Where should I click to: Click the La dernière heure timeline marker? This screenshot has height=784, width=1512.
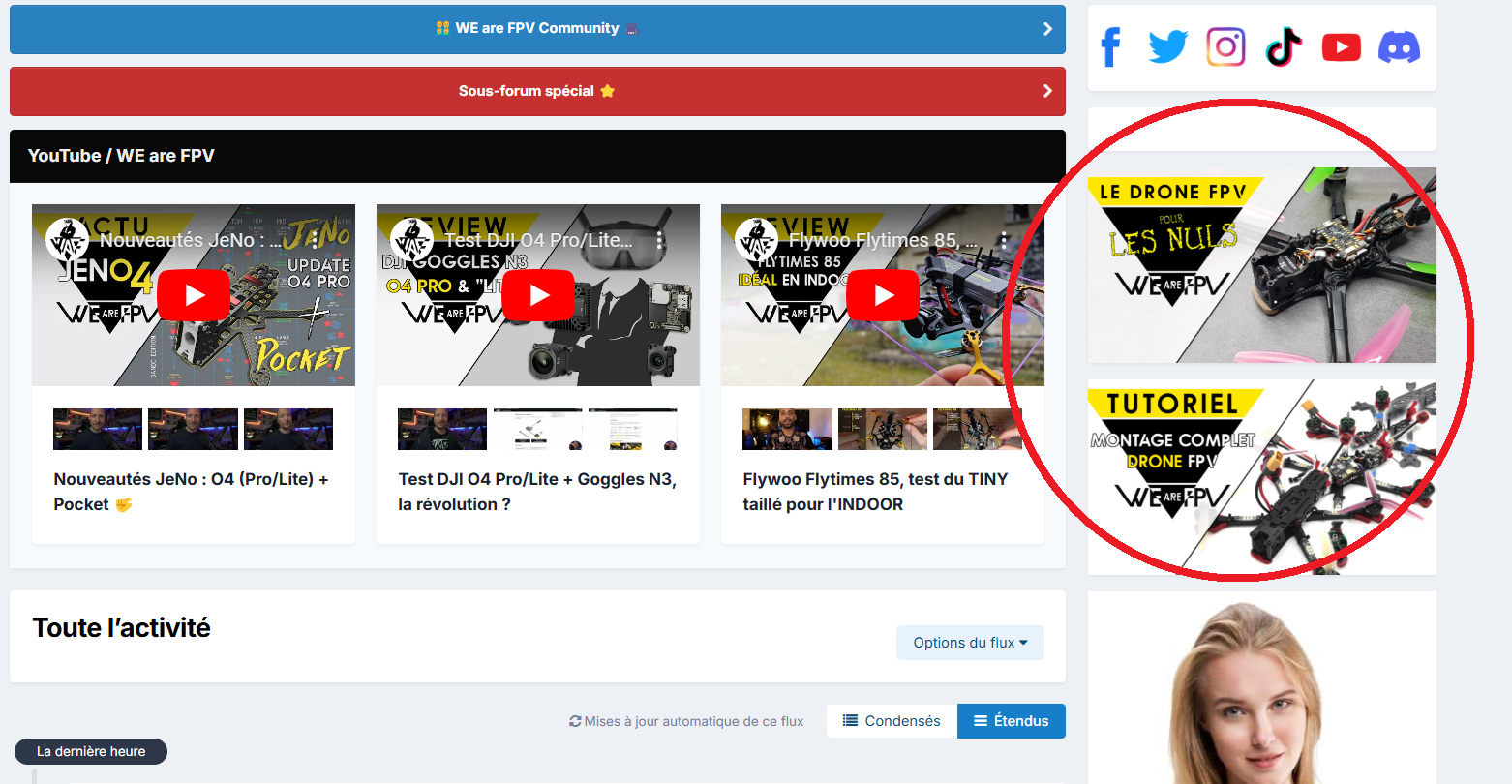click(91, 751)
